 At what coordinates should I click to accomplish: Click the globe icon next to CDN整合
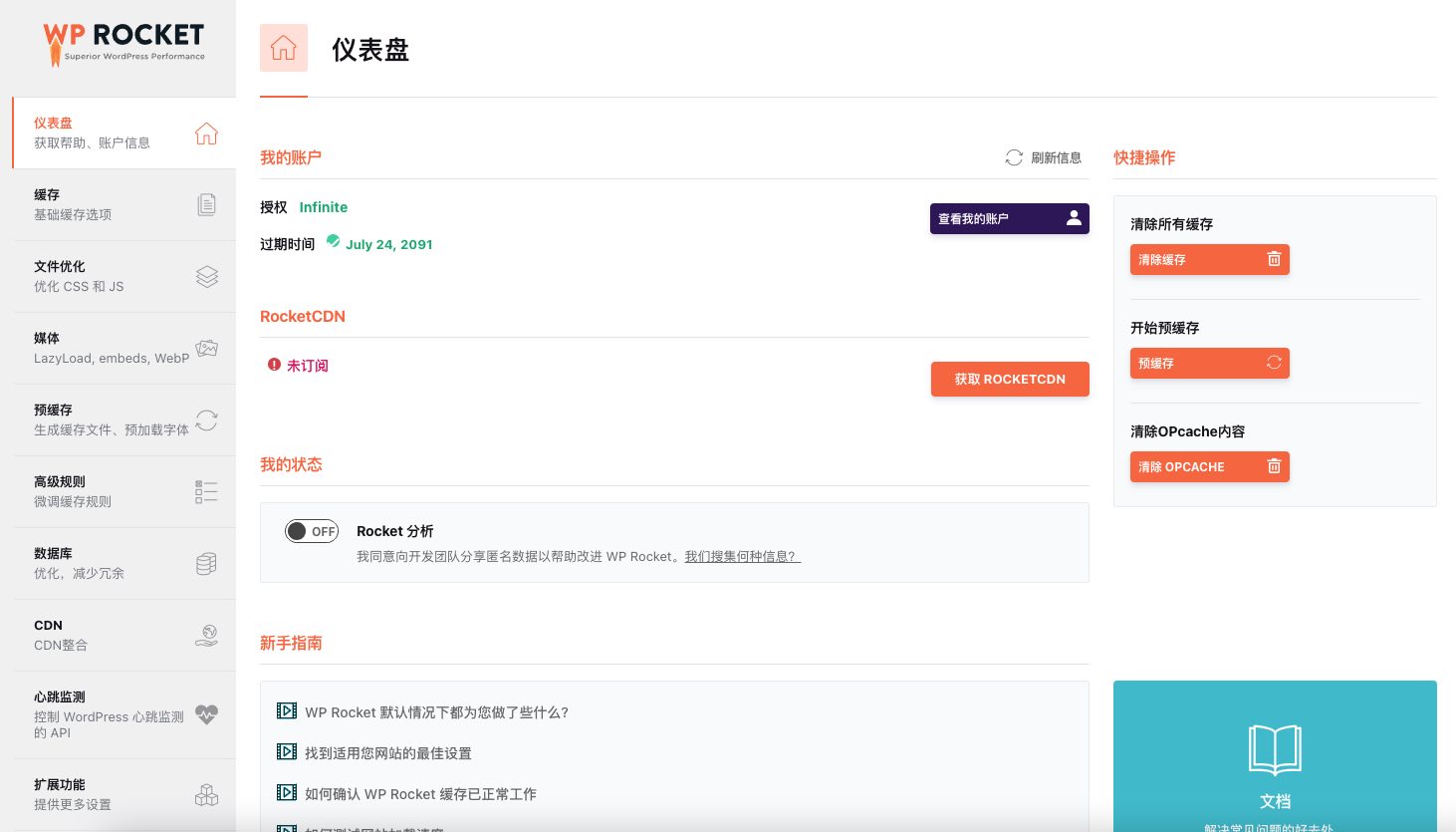coord(206,635)
